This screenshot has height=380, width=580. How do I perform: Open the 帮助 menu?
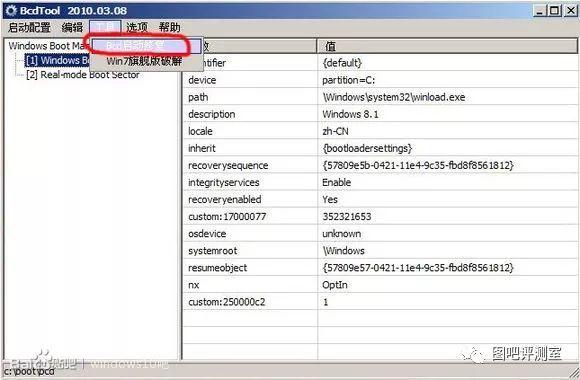coord(169,27)
